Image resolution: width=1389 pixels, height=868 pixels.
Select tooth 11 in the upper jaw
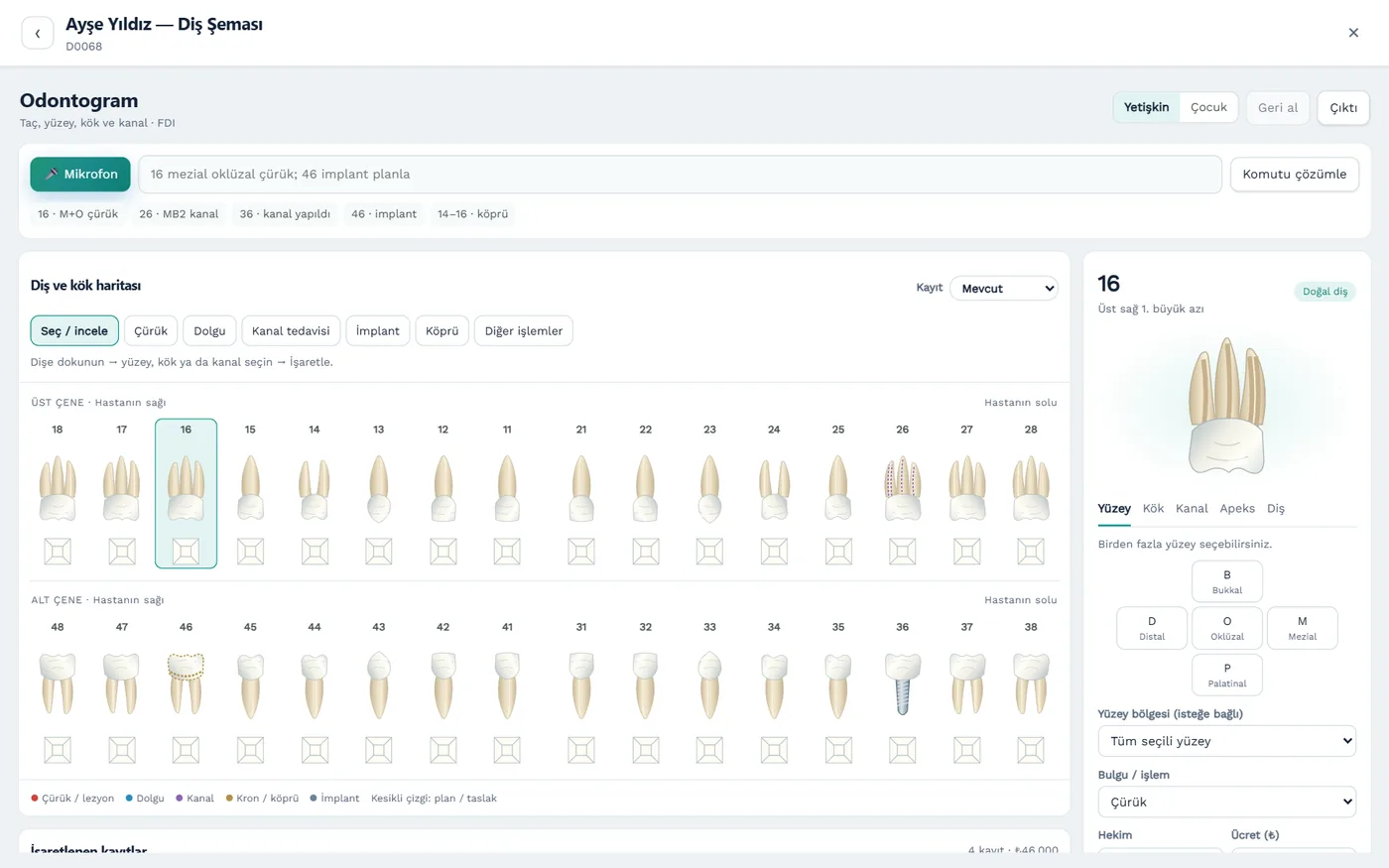pos(507,493)
